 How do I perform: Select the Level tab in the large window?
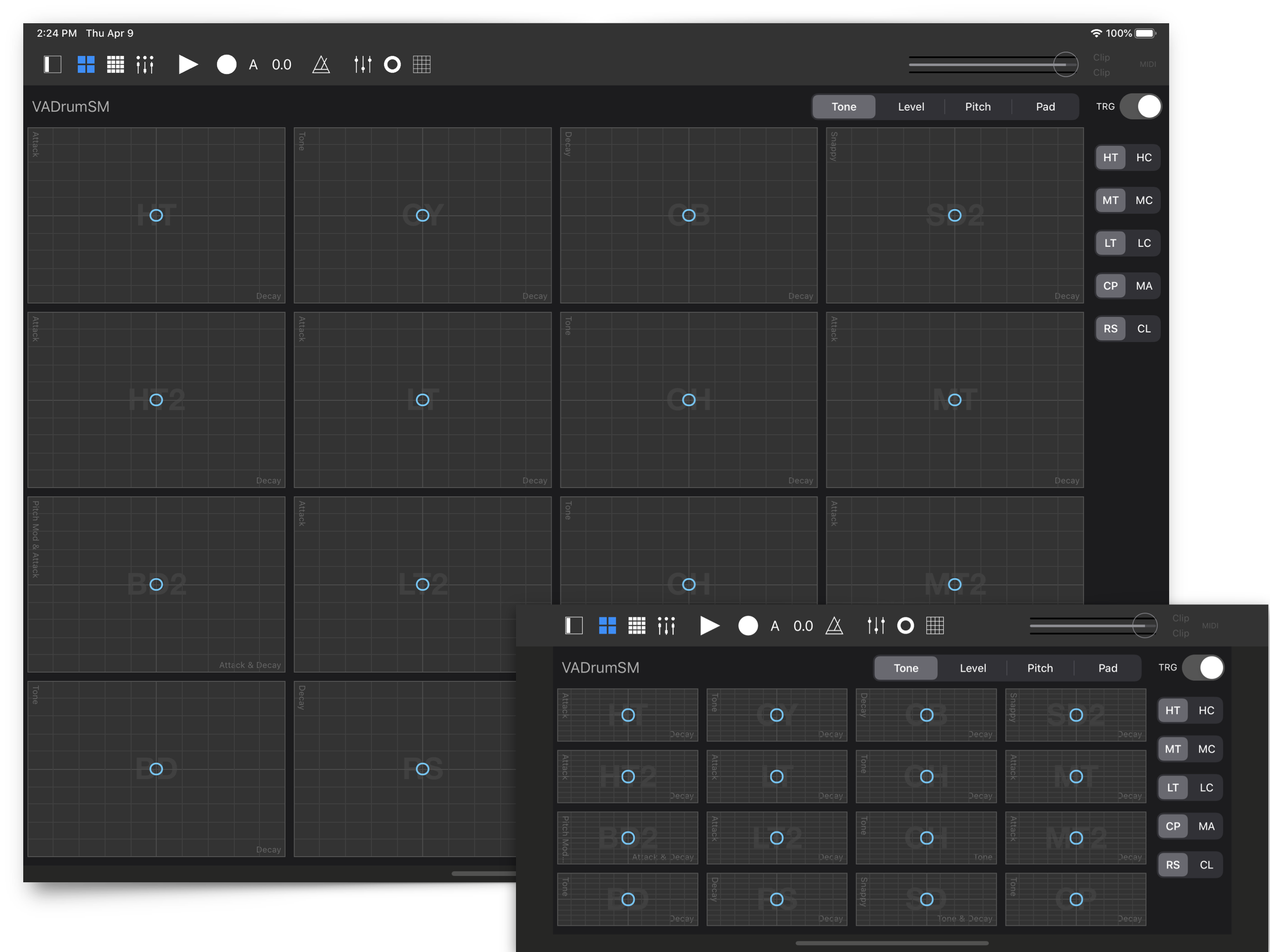tap(911, 107)
